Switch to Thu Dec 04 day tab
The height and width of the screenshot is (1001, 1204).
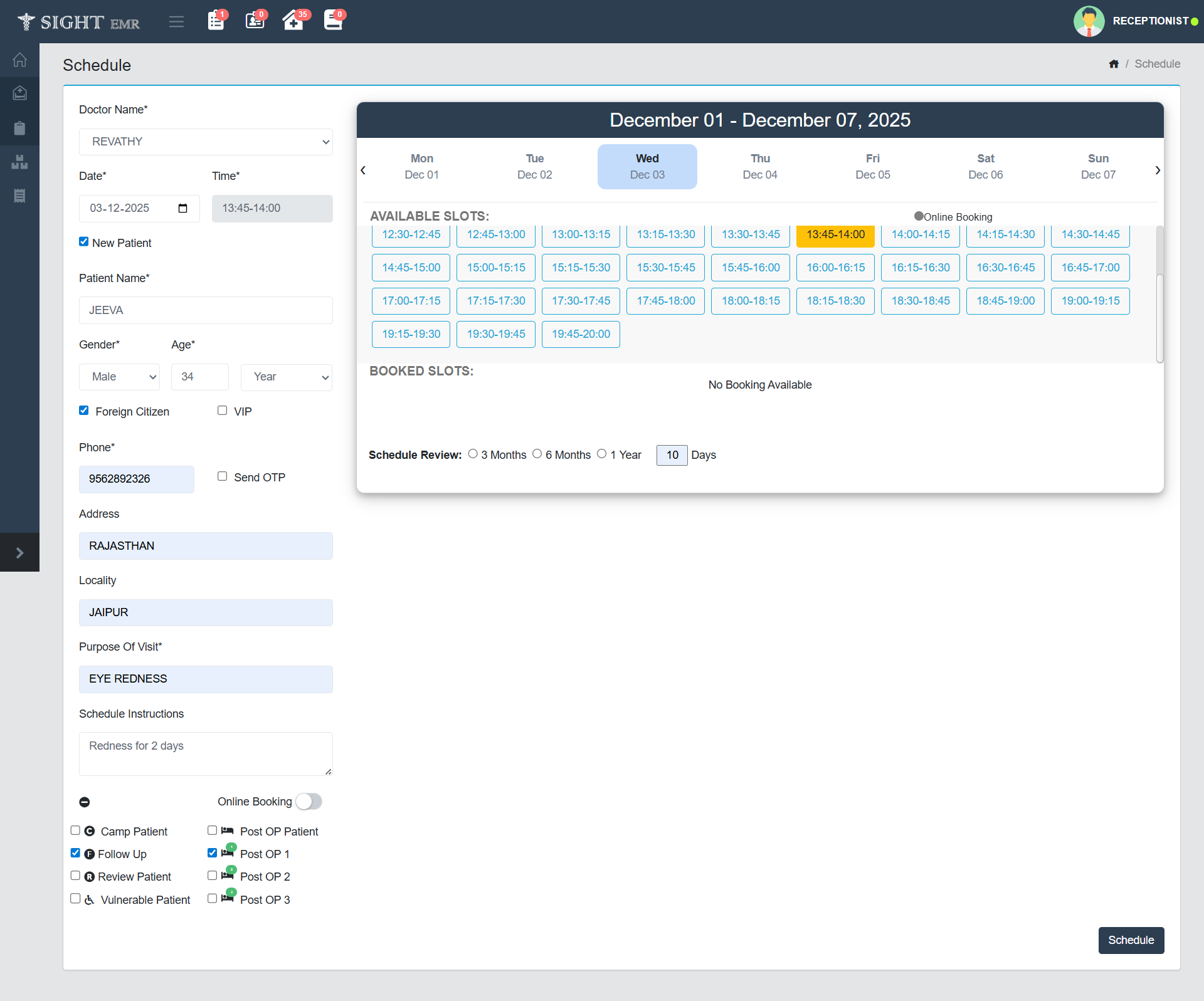click(x=759, y=167)
